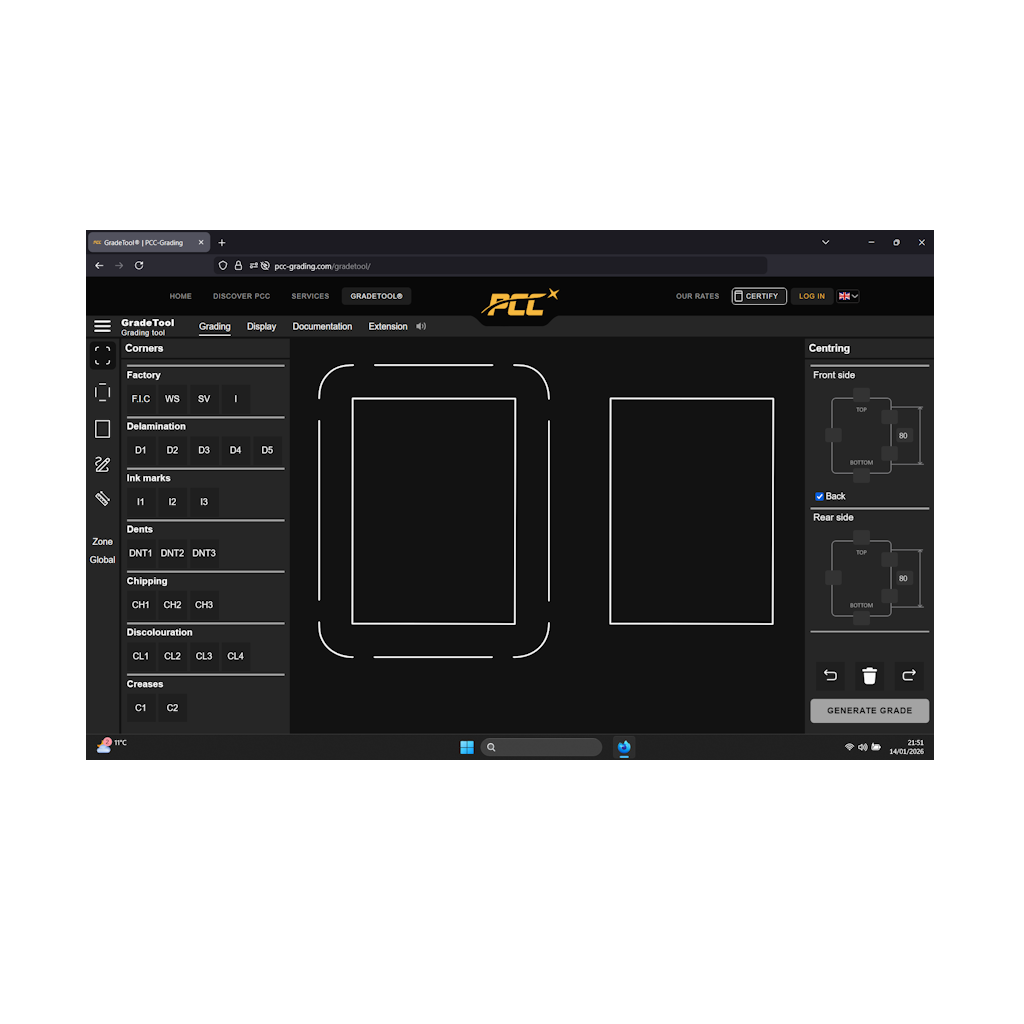The width and height of the screenshot is (1024, 1024).
Task: Select the Edges tool icon
Action: tap(103, 392)
